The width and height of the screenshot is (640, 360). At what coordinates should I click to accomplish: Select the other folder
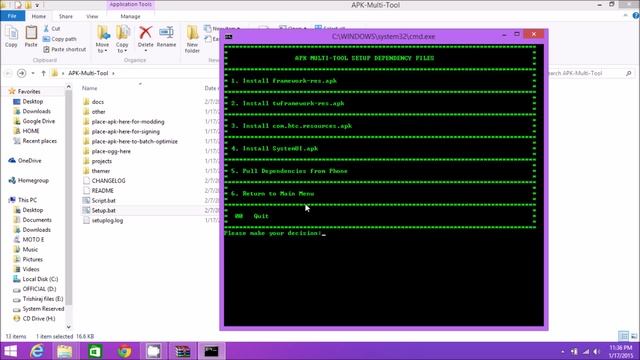98,111
